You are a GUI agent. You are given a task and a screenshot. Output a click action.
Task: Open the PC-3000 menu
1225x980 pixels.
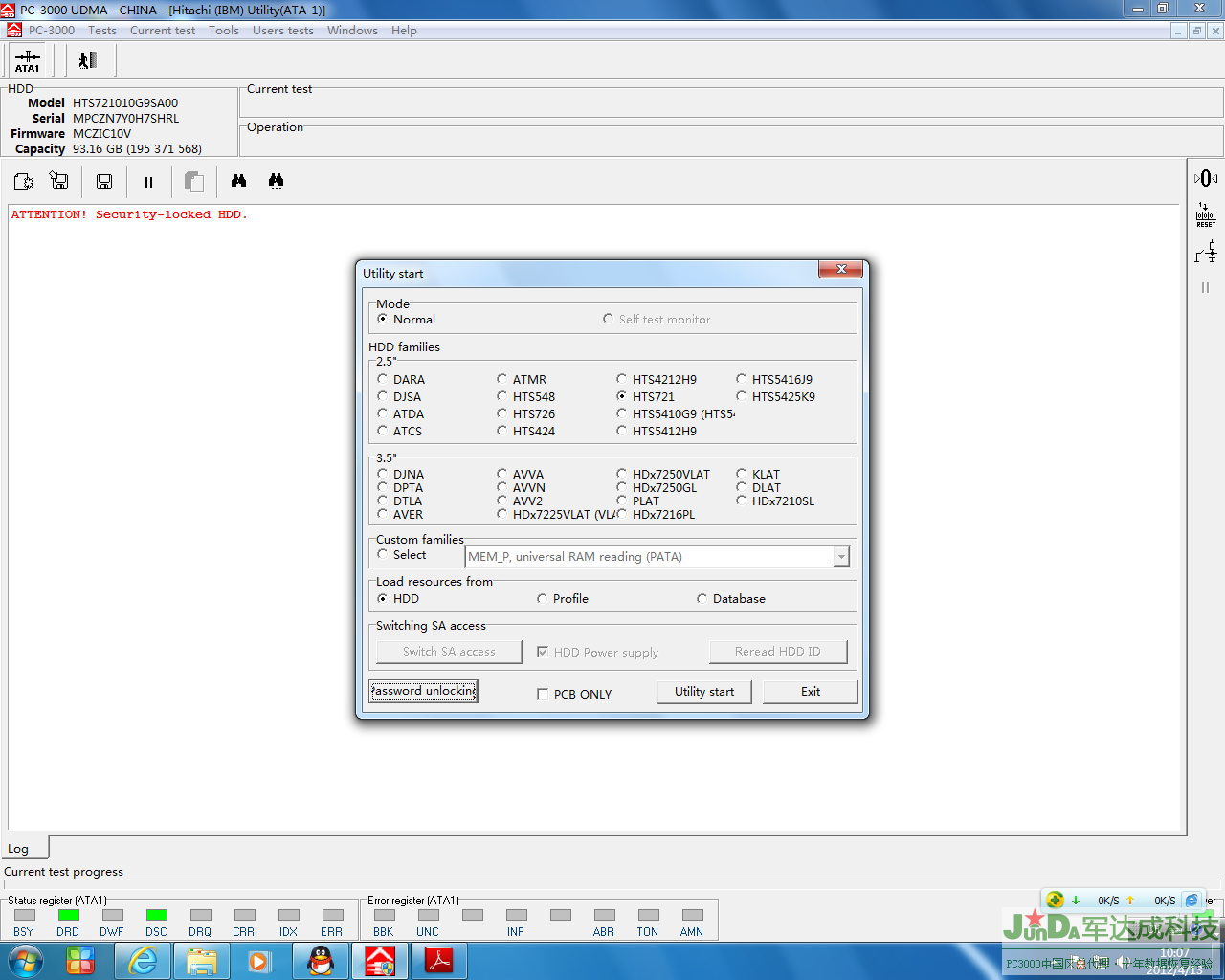[x=52, y=31]
